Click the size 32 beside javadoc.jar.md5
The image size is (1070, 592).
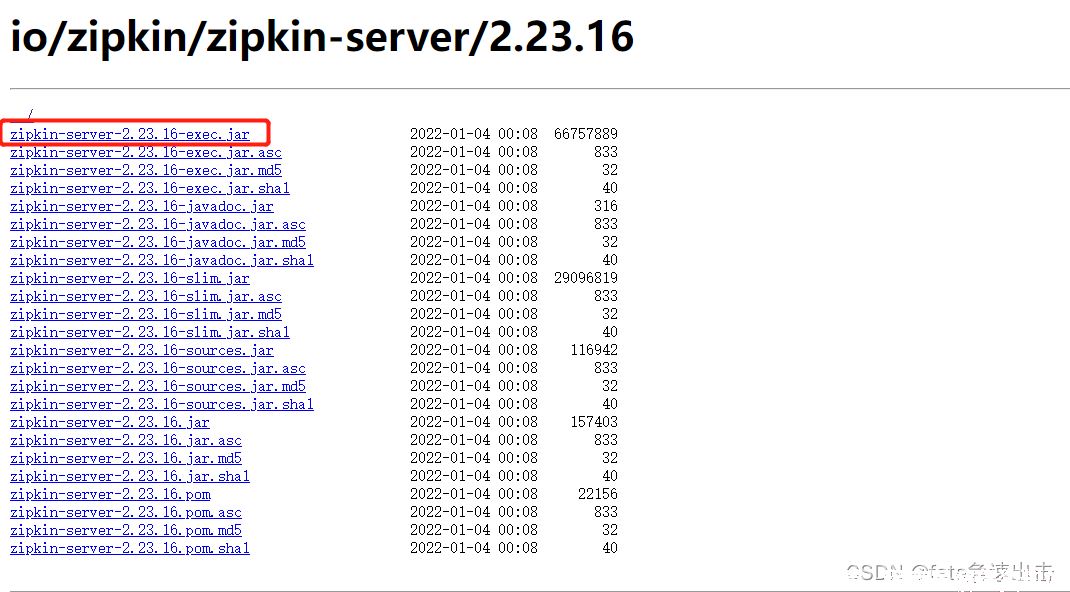[609, 242]
